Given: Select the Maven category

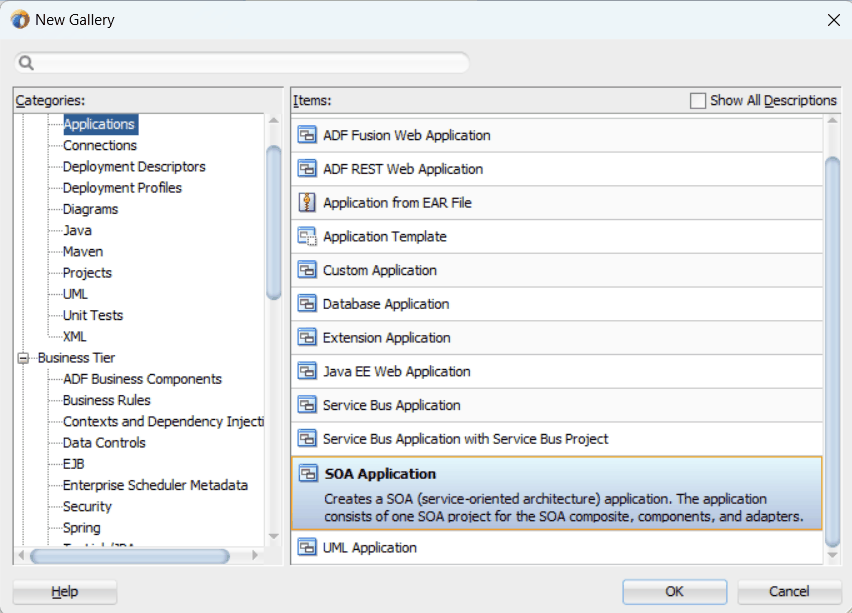Looking at the screenshot, I should (x=83, y=252).
